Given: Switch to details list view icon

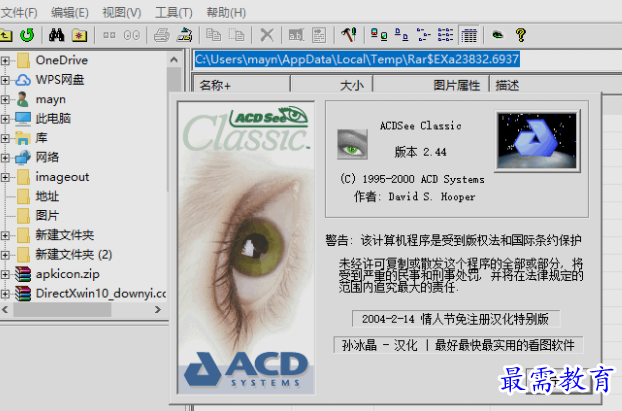Looking at the screenshot, I should pyautogui.click(x=445, y=35).
